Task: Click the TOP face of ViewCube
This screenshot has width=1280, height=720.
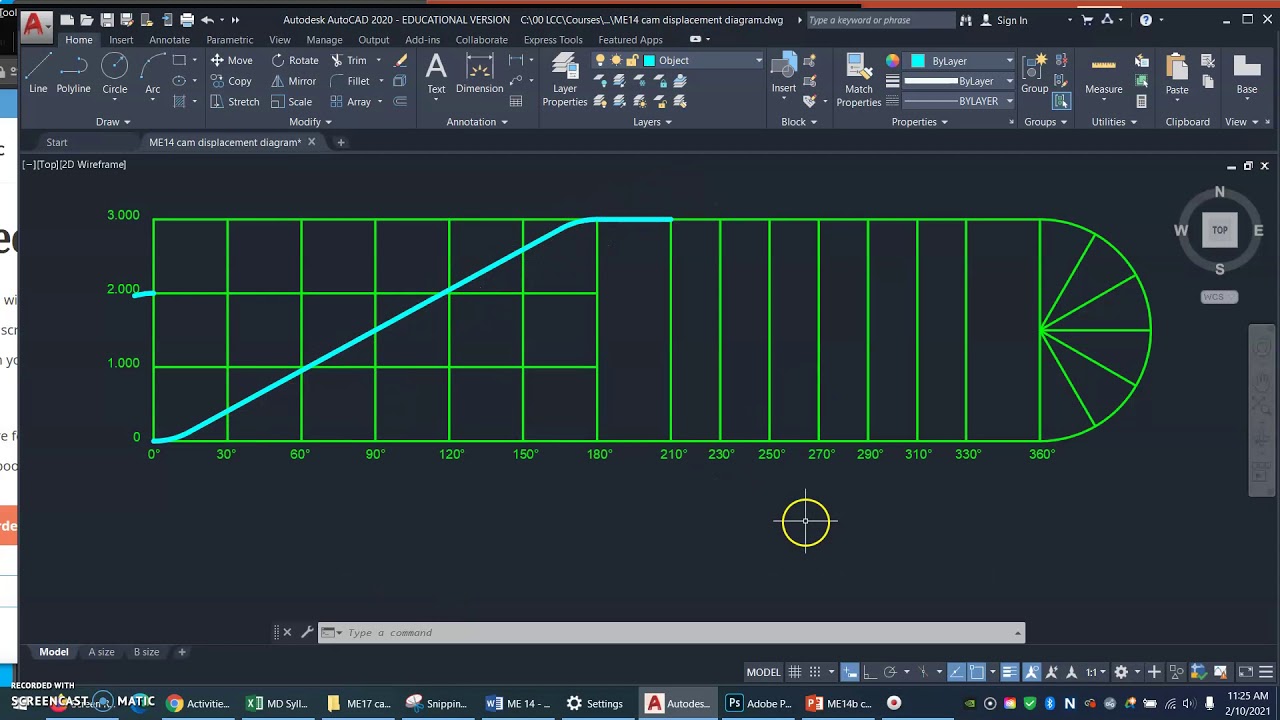Action: 1219,230
